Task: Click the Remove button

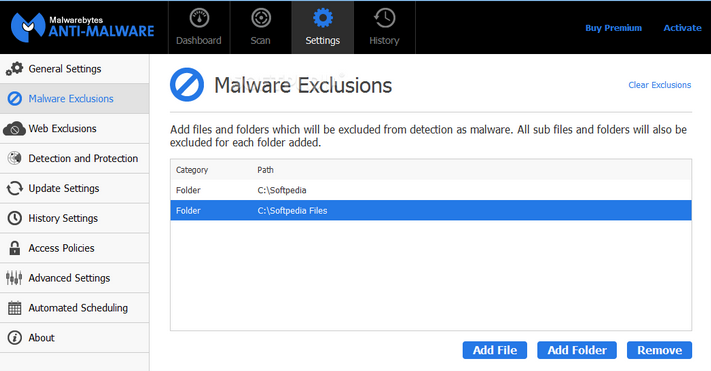Action: coord(659,350)
